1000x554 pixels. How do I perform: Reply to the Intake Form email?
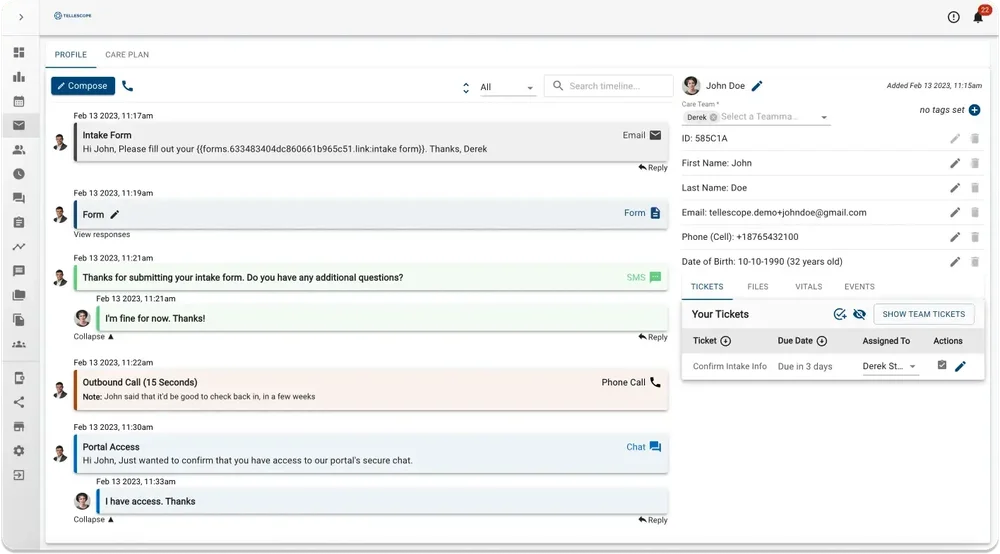[x=653, y=168]
